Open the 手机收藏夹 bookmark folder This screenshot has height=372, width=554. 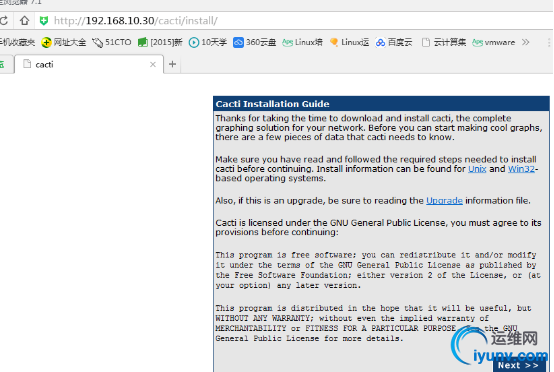(18, 42)
